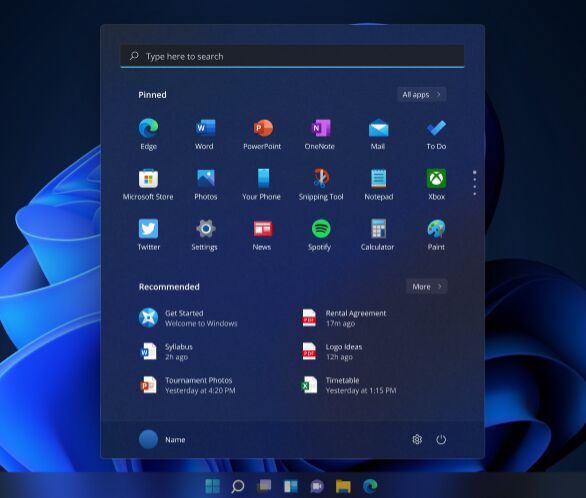The height and width of the screenshot is (498, 586).
Task: Open the Calculator app
Action: point(378,235)
